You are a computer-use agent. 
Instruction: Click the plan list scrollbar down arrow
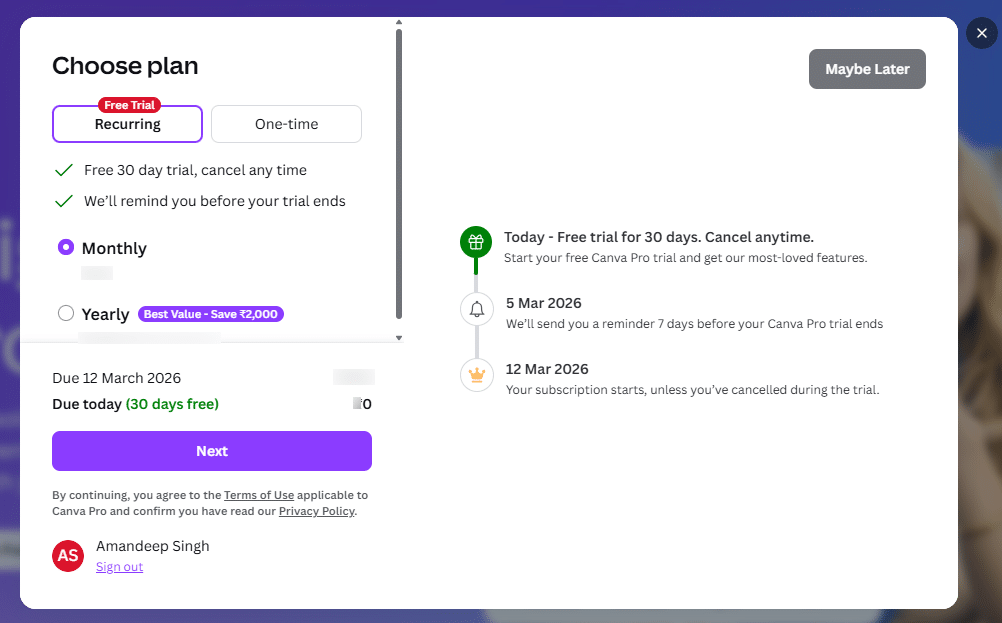coord(399,337)
